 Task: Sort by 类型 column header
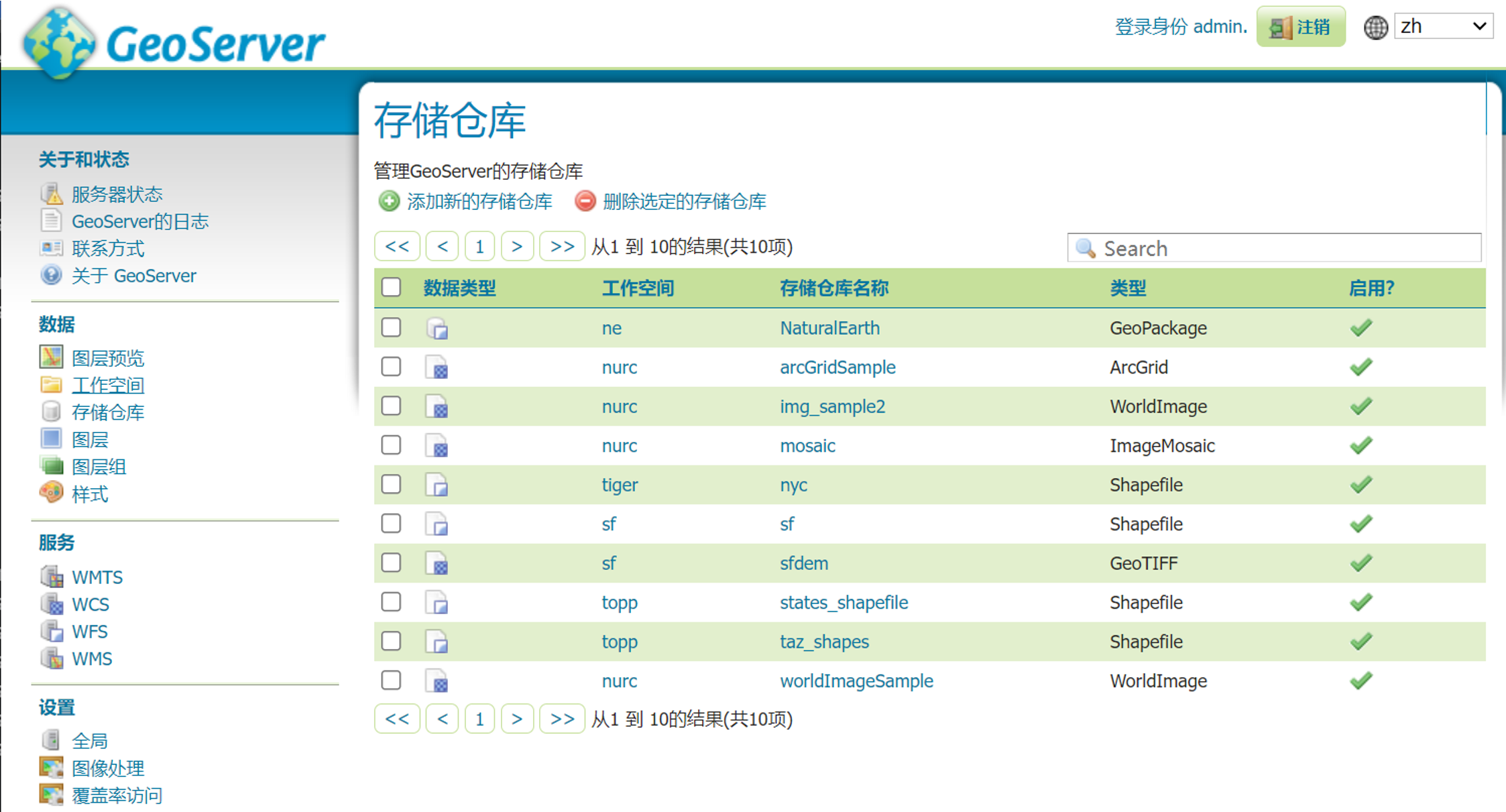[1128, 288]
